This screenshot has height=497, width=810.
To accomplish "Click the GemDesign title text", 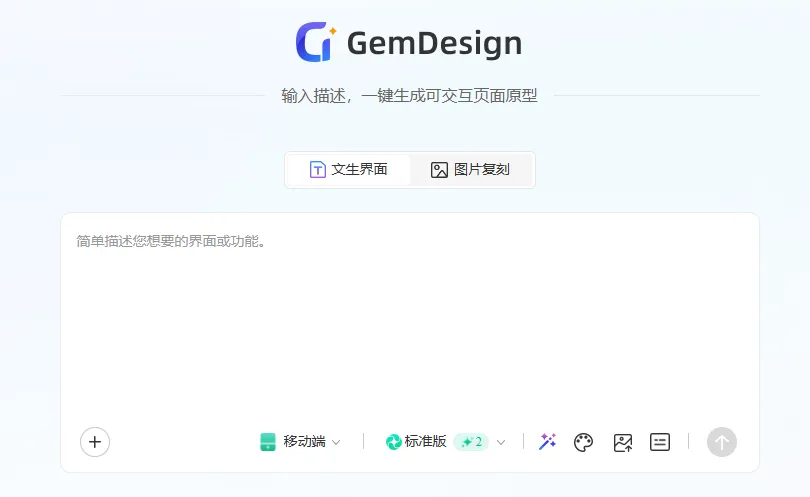I will [x=434, y=44].
